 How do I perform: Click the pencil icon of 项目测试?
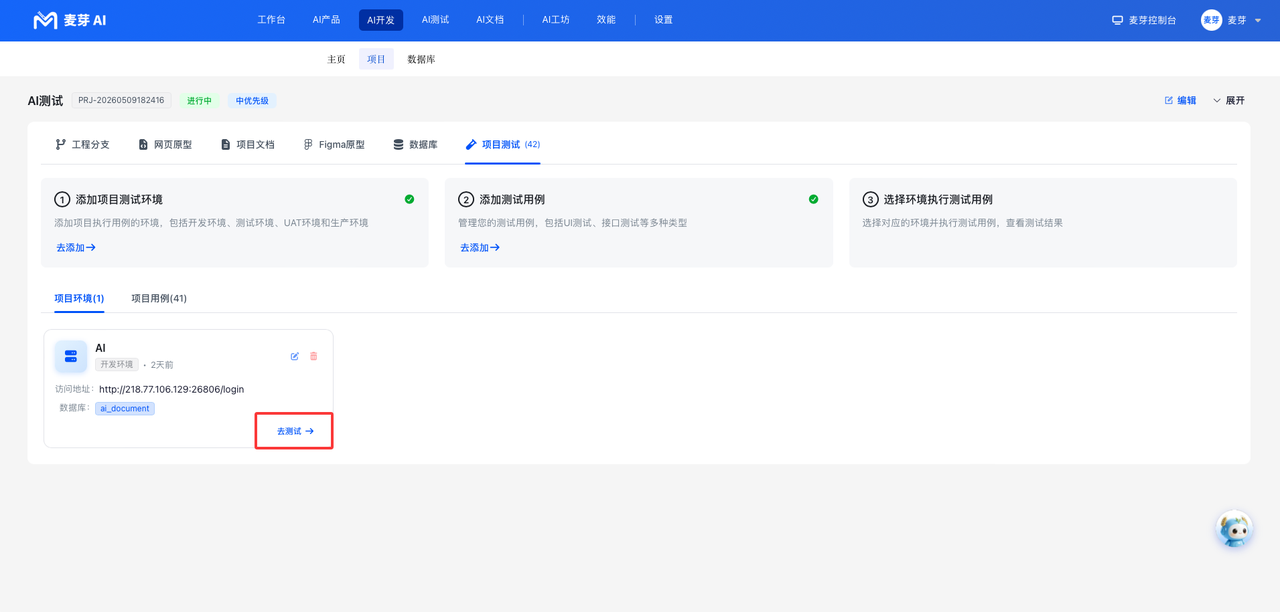click(471, 145)
